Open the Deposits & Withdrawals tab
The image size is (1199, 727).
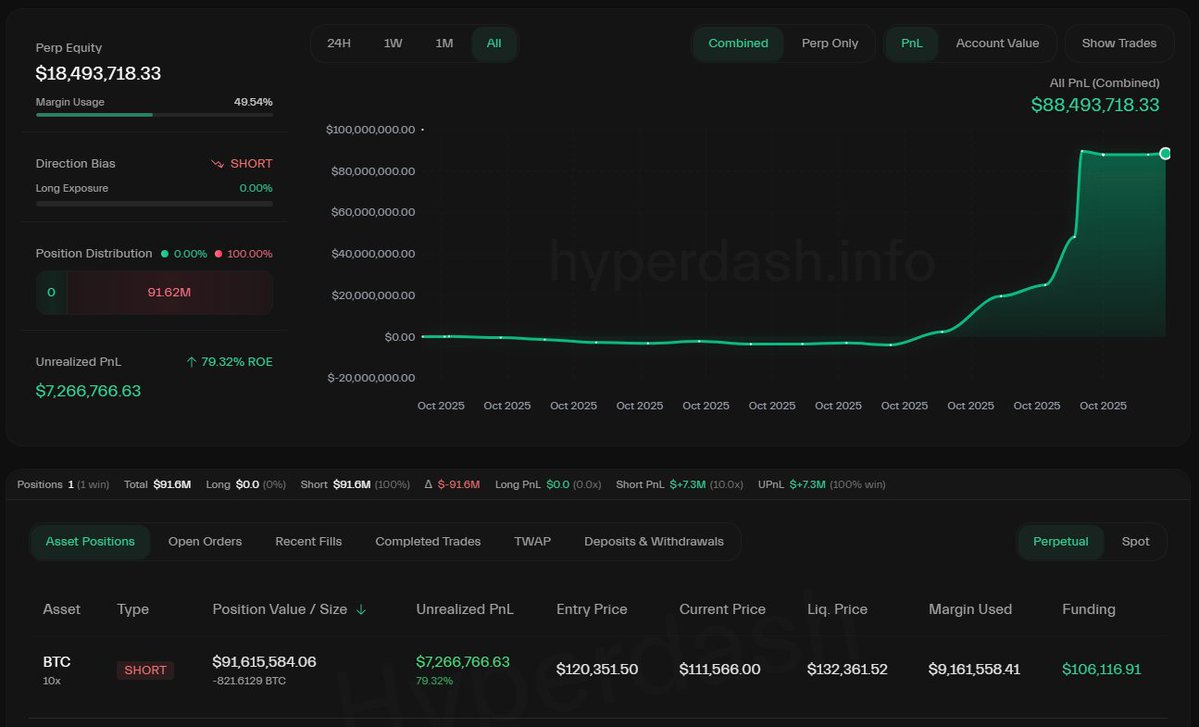click(654, 542)
